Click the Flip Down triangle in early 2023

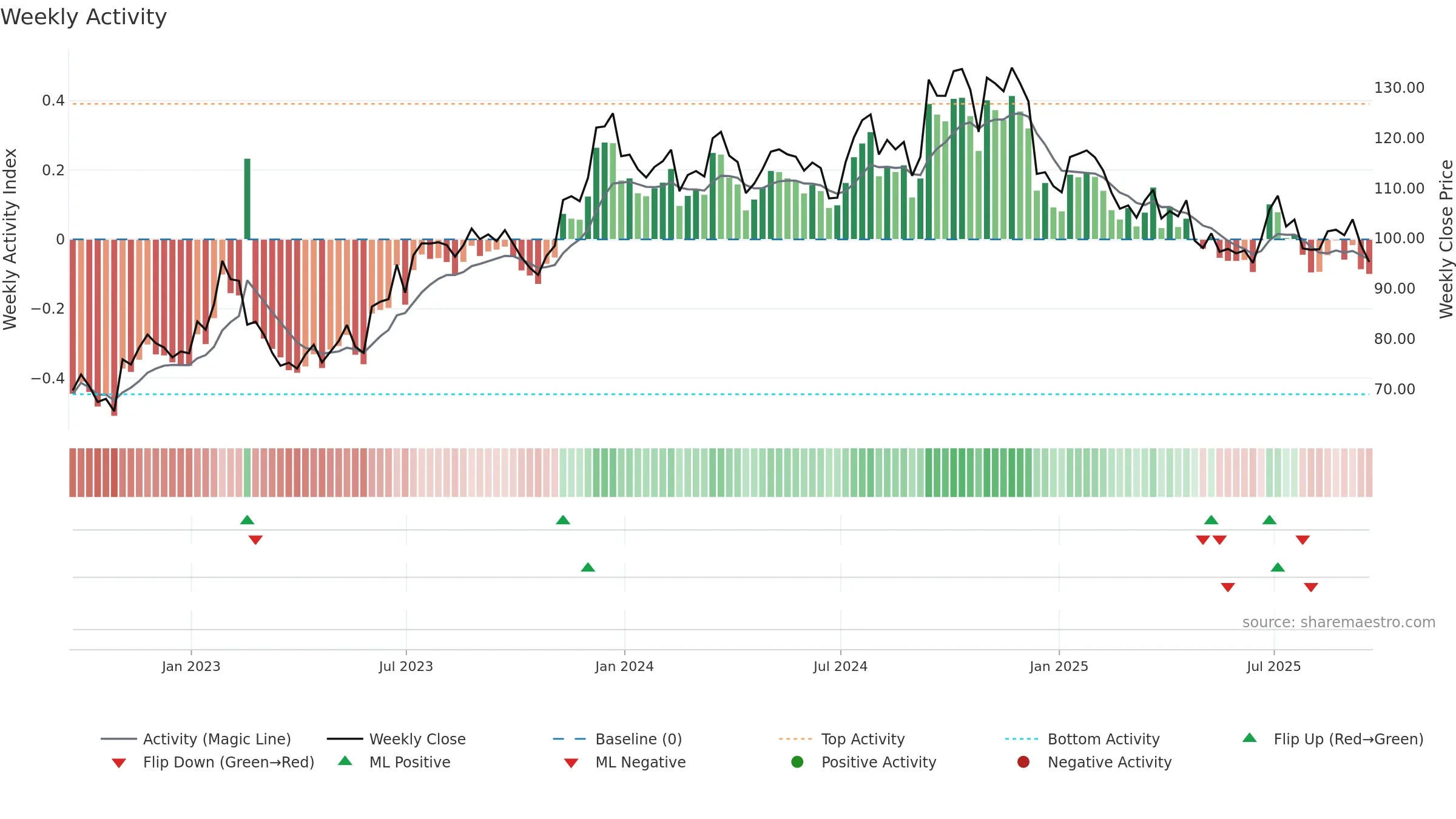255,540
